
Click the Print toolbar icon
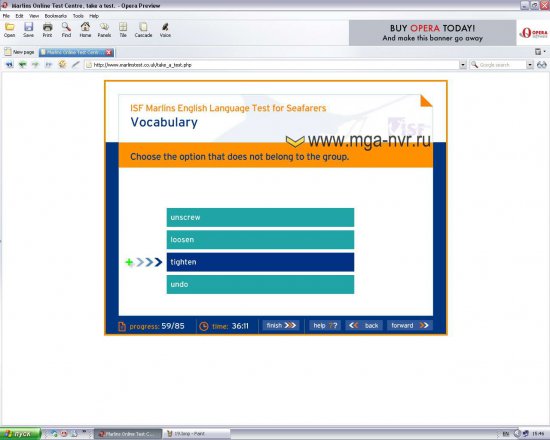tap(47, 27)
